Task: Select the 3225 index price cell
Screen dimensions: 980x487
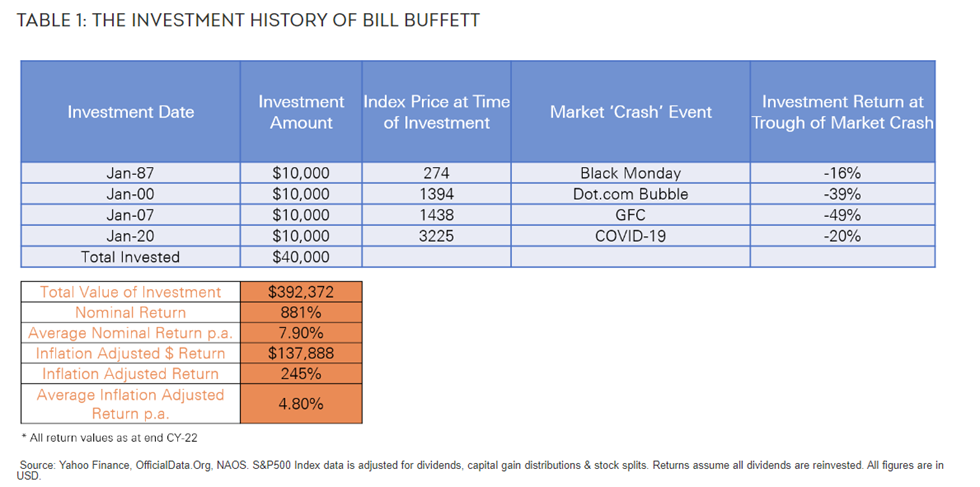Action: (x=436, y=236)
